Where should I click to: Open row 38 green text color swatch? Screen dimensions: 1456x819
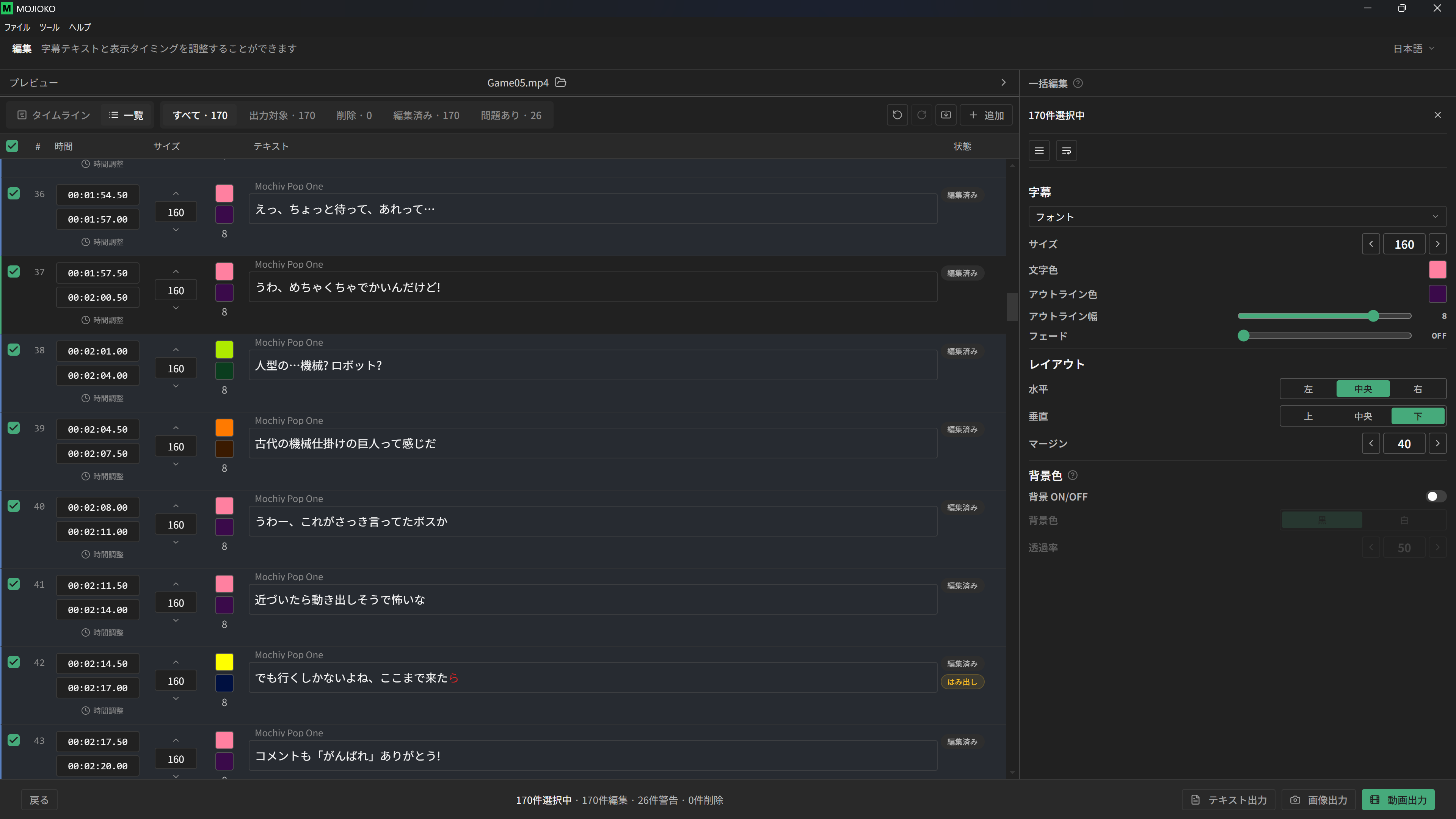coord(224,349)
